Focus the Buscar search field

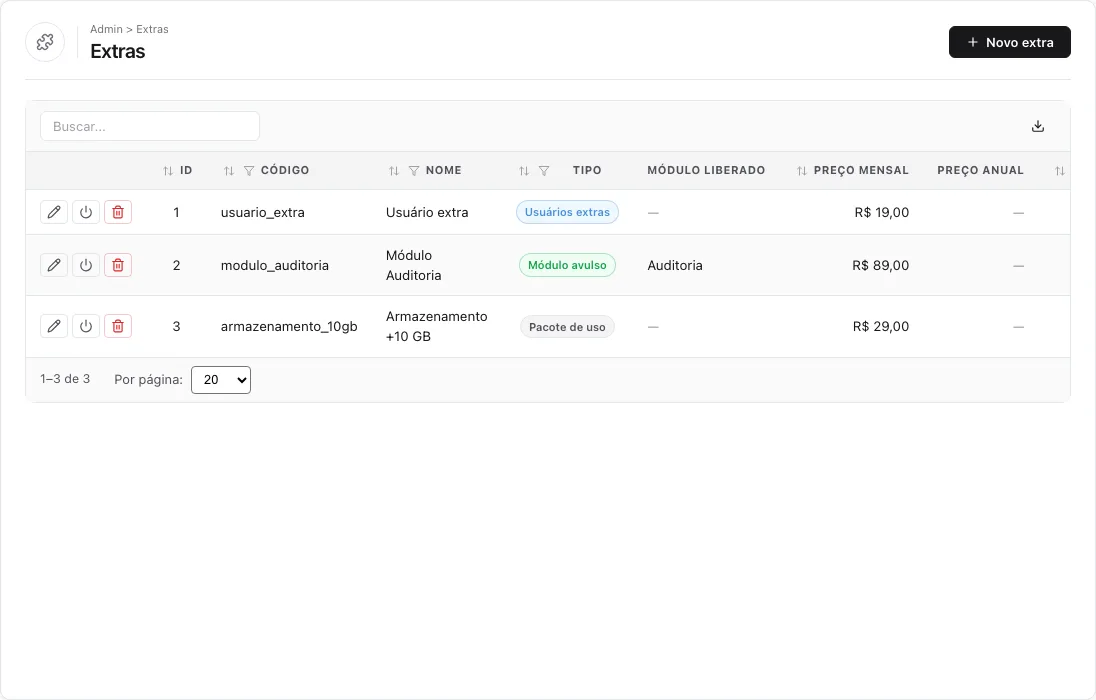pyautogui.click(x=150, y=126)
